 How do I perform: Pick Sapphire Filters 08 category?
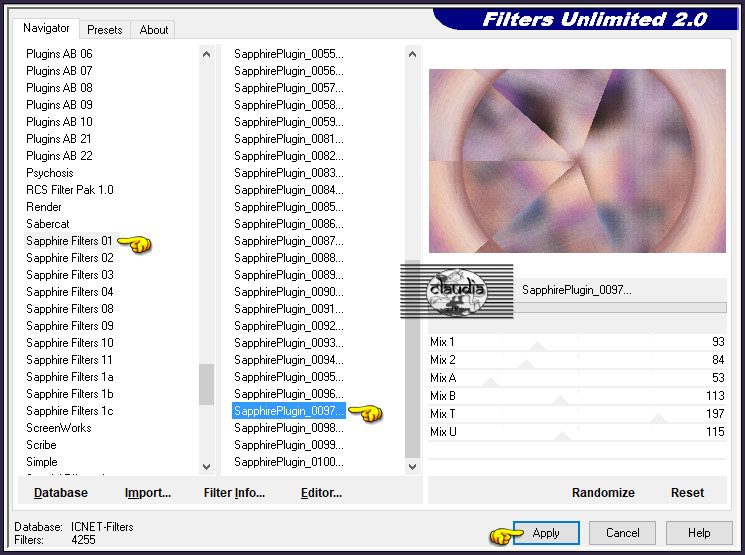point(70,309)
